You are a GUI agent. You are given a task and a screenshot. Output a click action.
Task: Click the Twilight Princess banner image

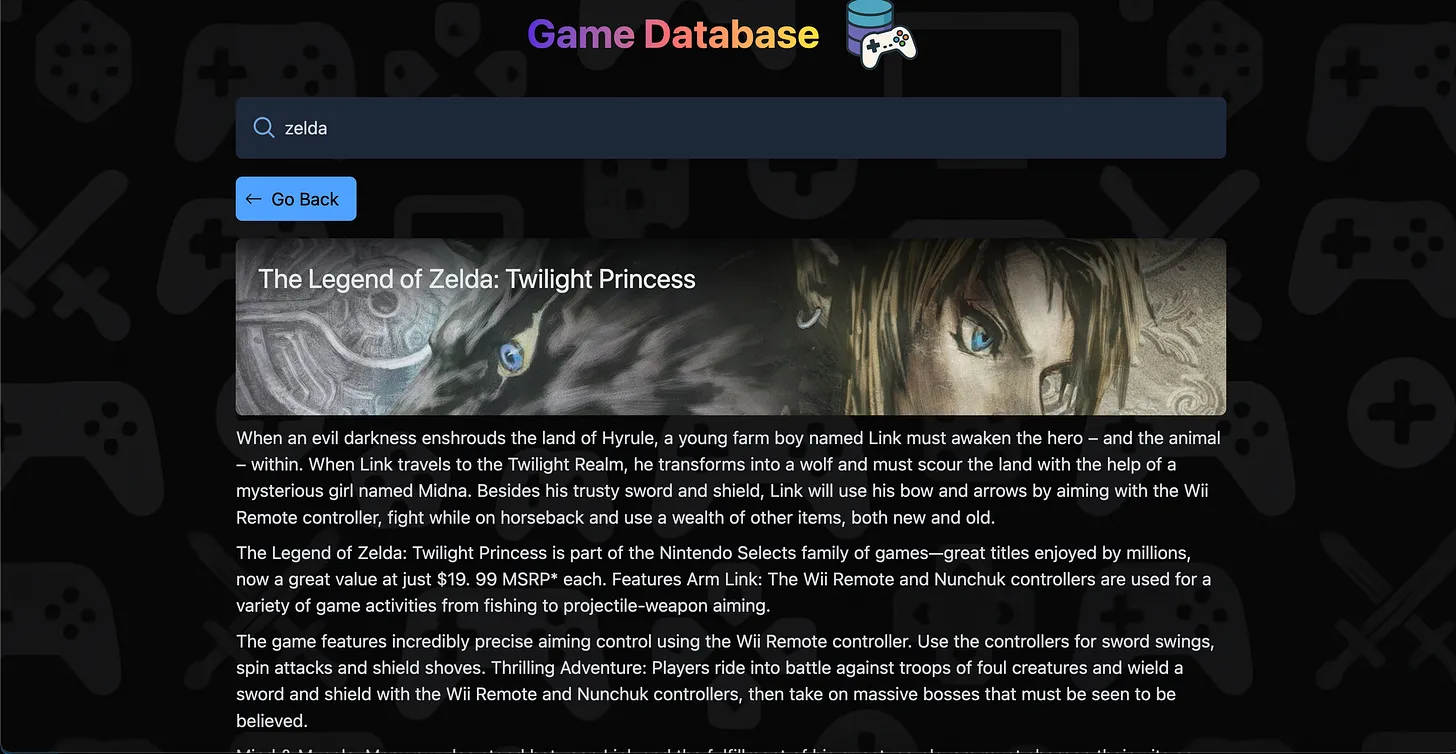tap(730, 327)
